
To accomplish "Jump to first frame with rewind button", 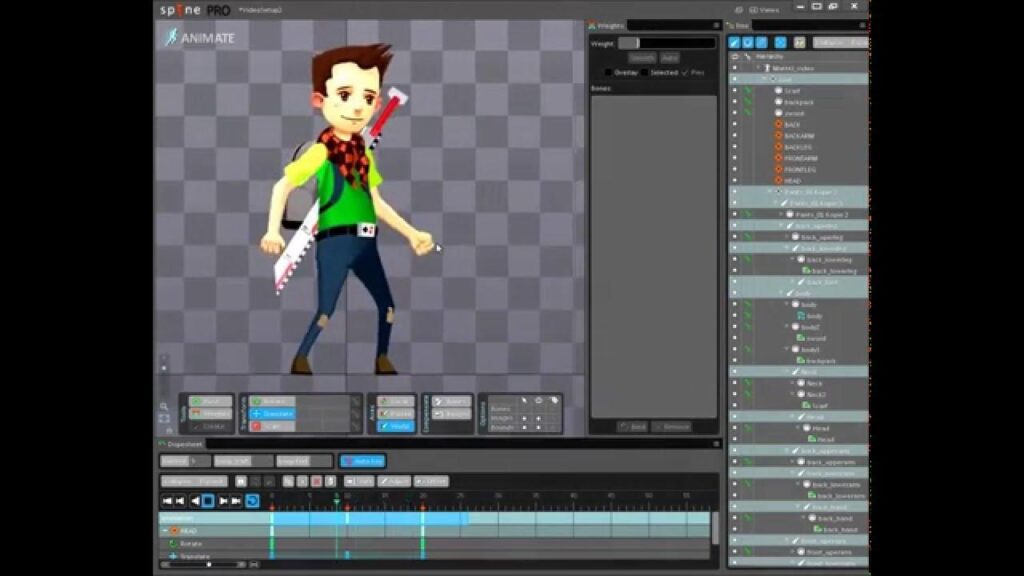I will click(167, 500).
